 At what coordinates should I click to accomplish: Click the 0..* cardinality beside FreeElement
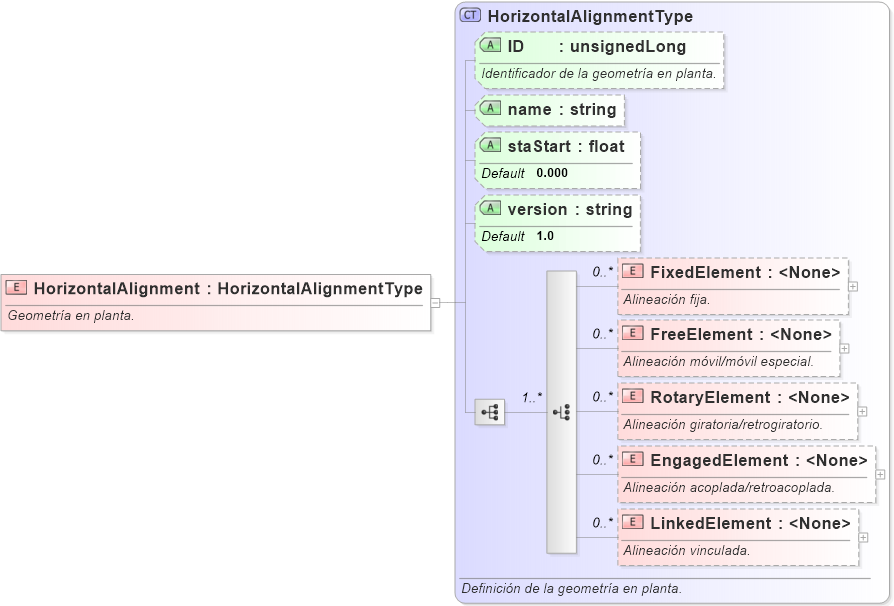(x=603, y=334)
